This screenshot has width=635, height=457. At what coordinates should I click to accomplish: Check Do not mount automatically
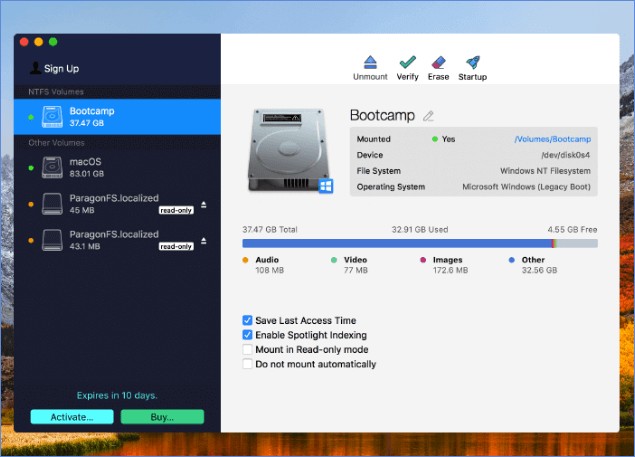[247, 364]
